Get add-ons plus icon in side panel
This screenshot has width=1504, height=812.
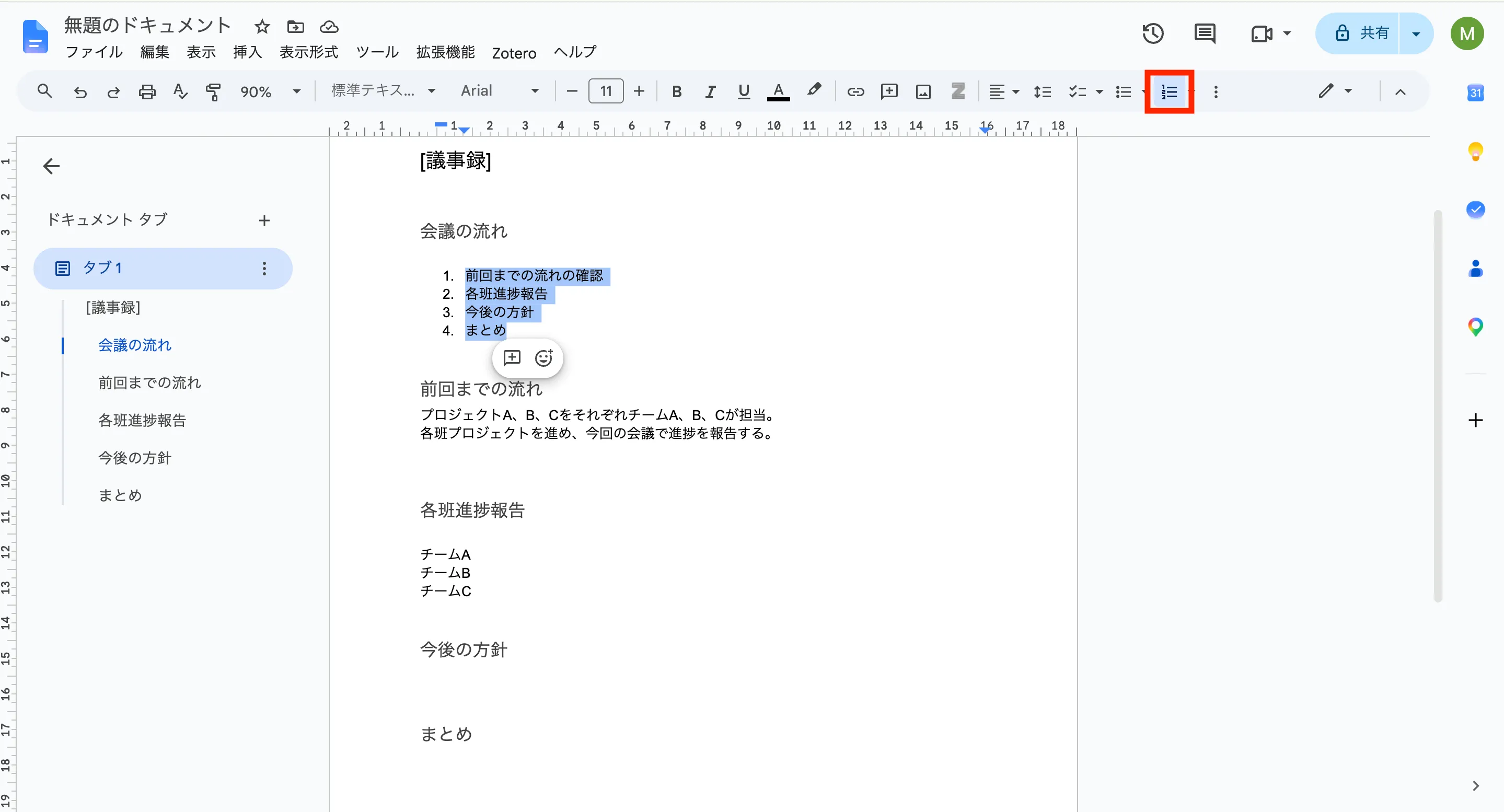point(1475,420)
